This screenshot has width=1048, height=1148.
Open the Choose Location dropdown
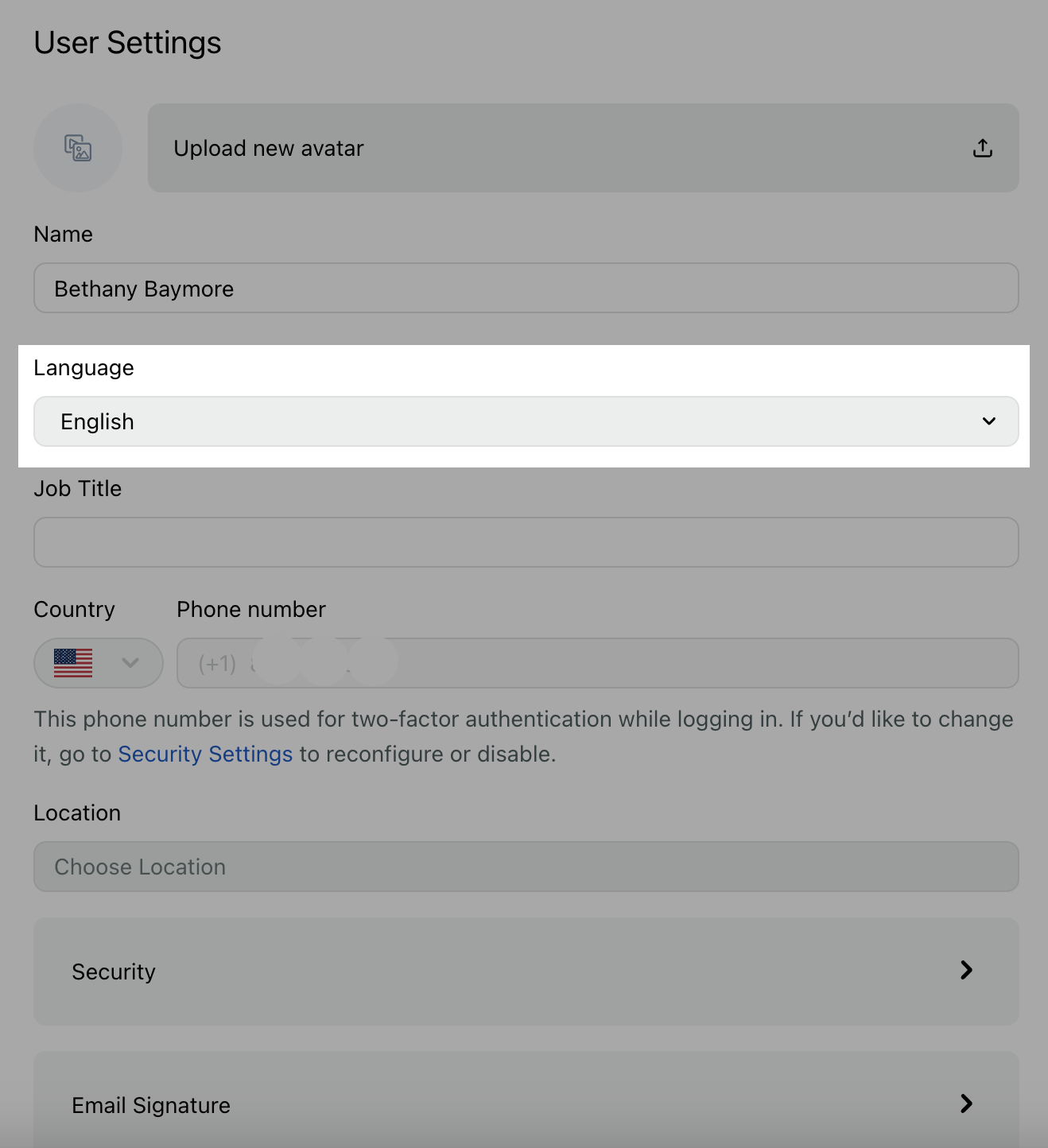point(526,867)
